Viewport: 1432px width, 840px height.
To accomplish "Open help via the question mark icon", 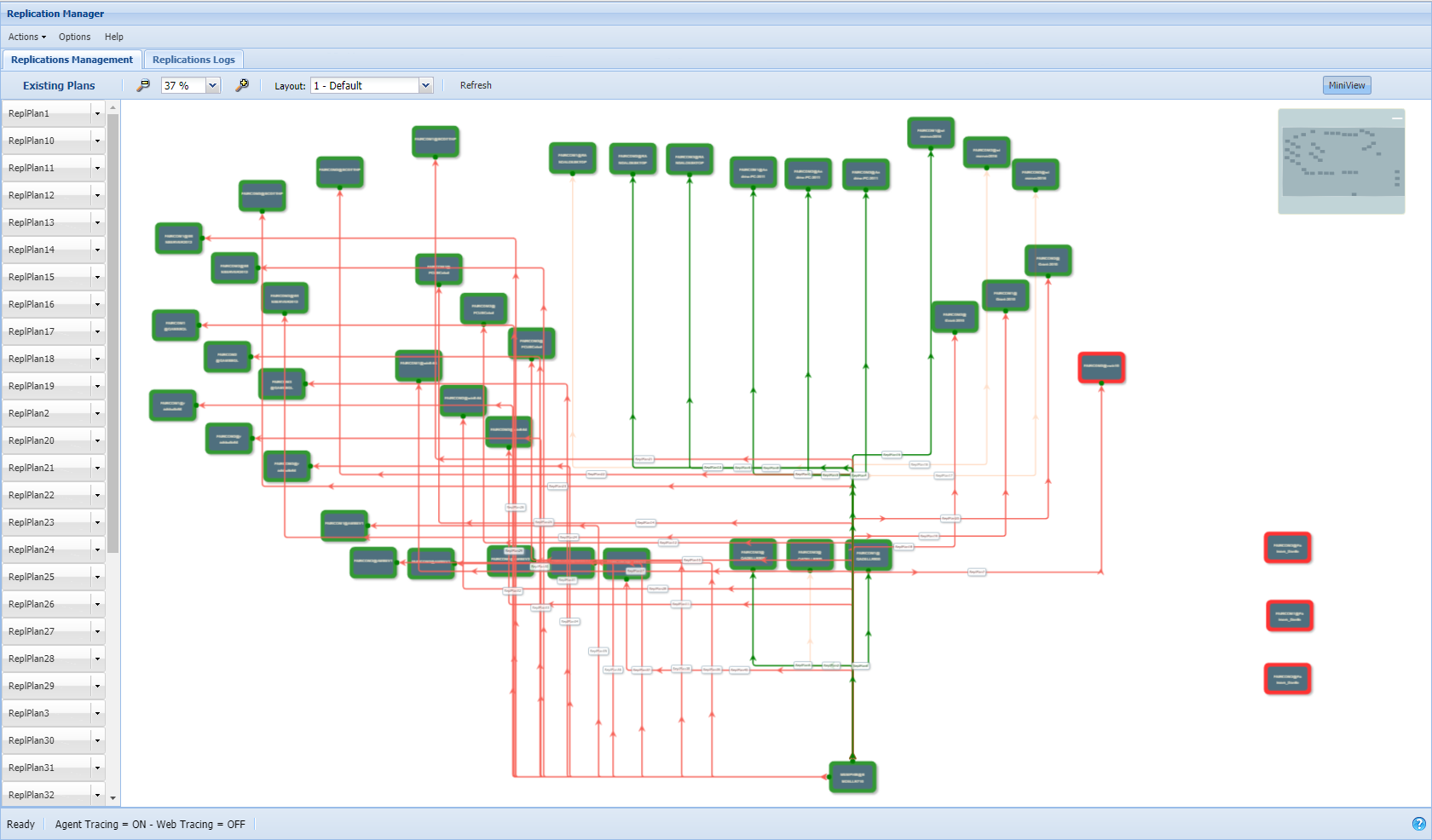I will (1418, 824).
